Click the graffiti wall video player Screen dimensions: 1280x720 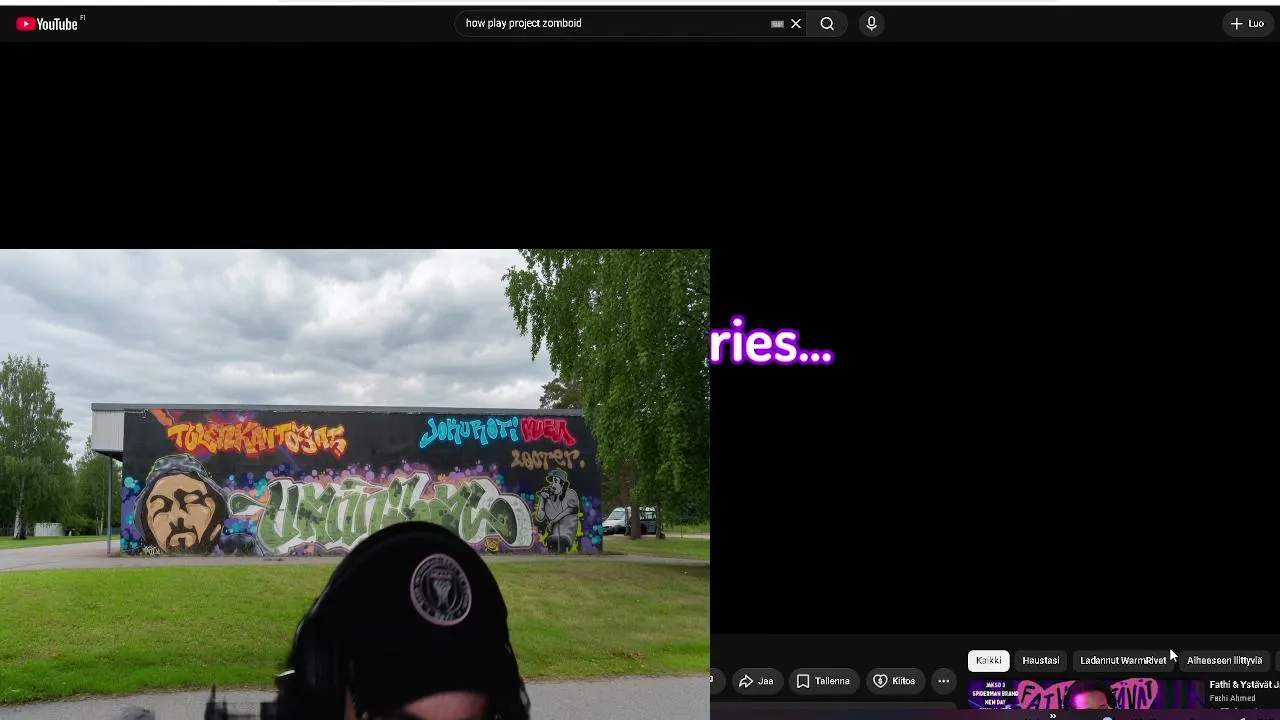point(355,484)
